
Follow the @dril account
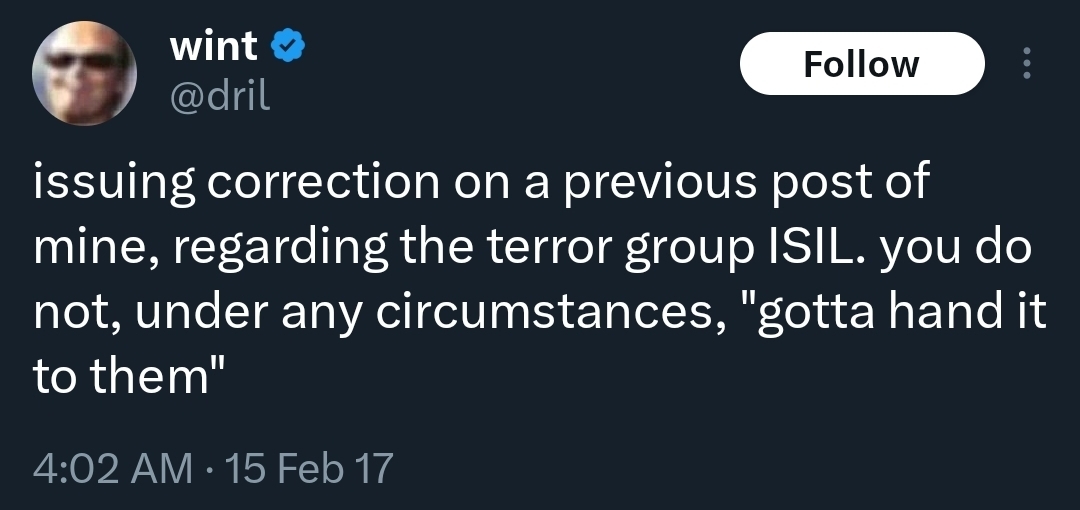pos(861,64)
